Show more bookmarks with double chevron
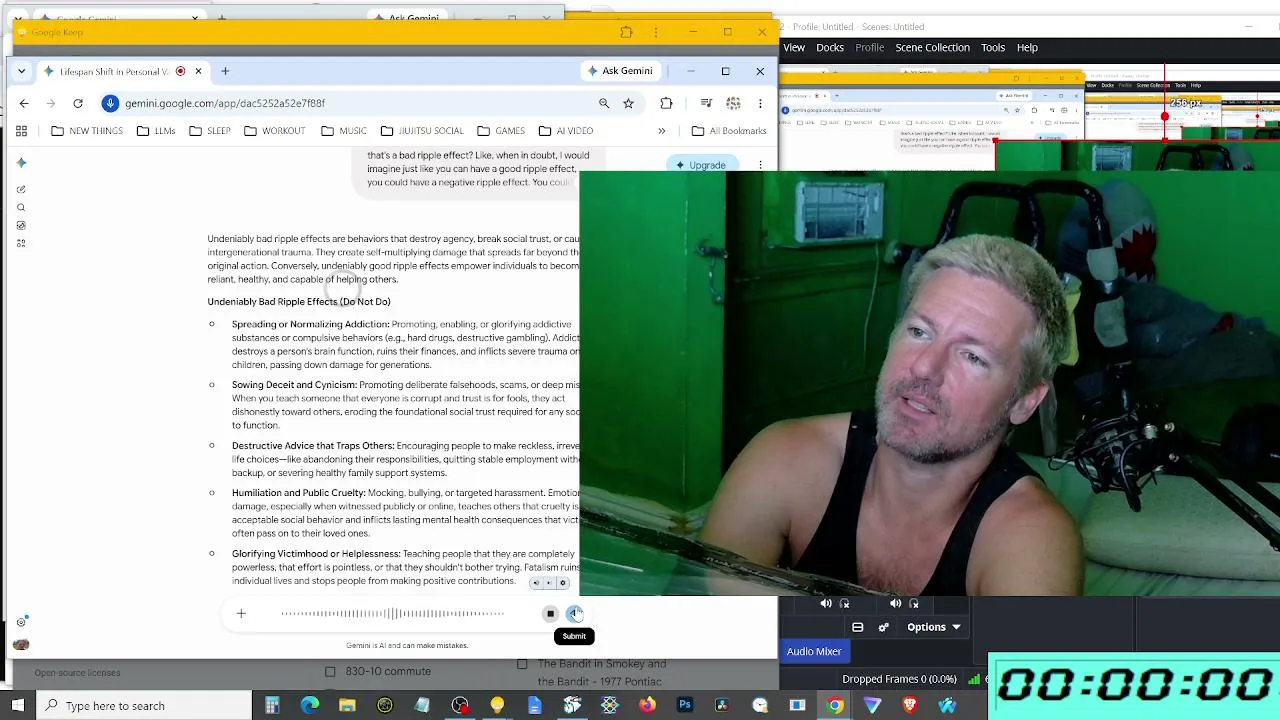 tap(661, 131)
